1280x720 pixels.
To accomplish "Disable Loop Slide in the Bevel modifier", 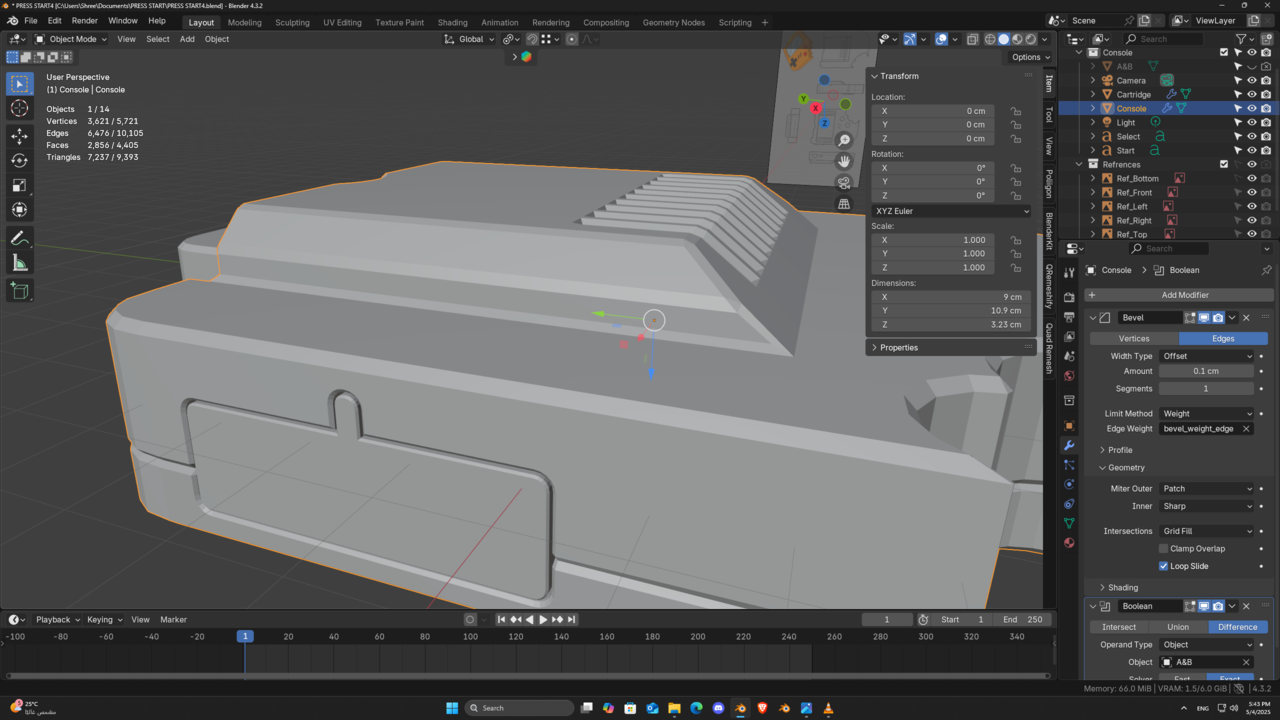I will (x=1163, y=566).
